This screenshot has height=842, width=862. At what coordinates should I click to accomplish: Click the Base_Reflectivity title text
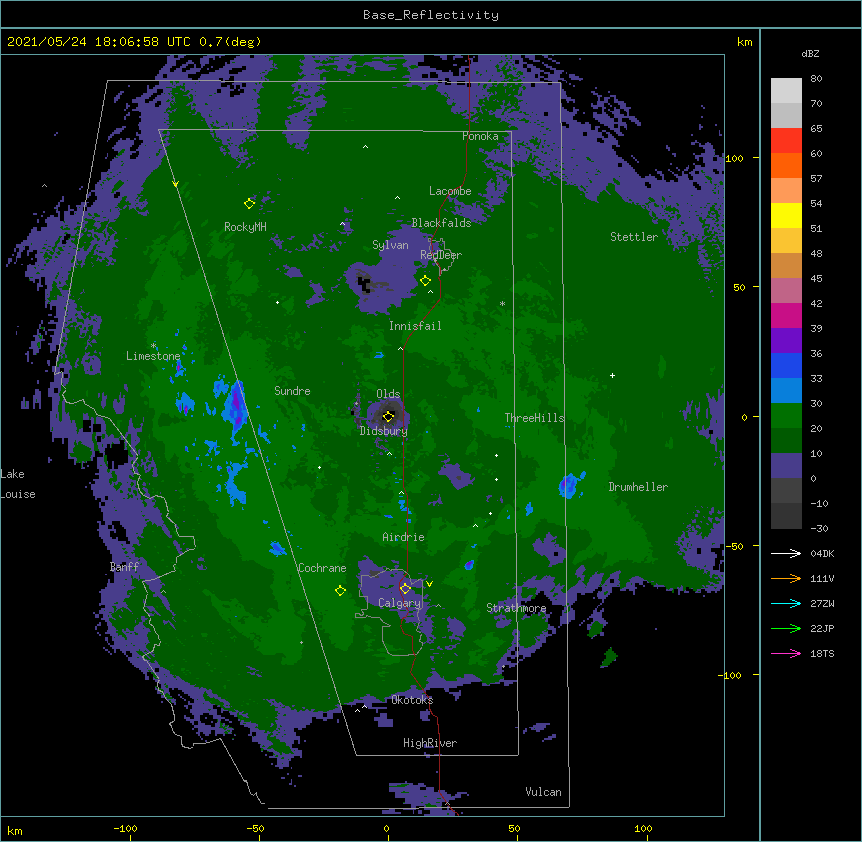point(431,15)
